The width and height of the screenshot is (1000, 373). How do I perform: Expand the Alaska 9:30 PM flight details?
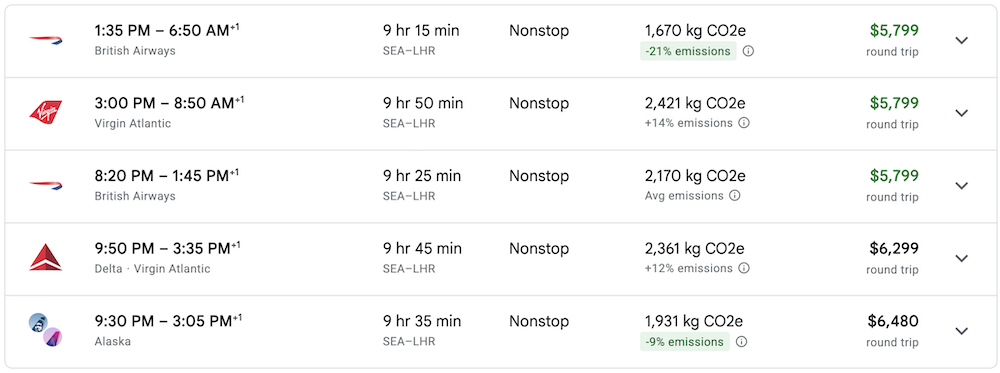(x=962, y=331)
